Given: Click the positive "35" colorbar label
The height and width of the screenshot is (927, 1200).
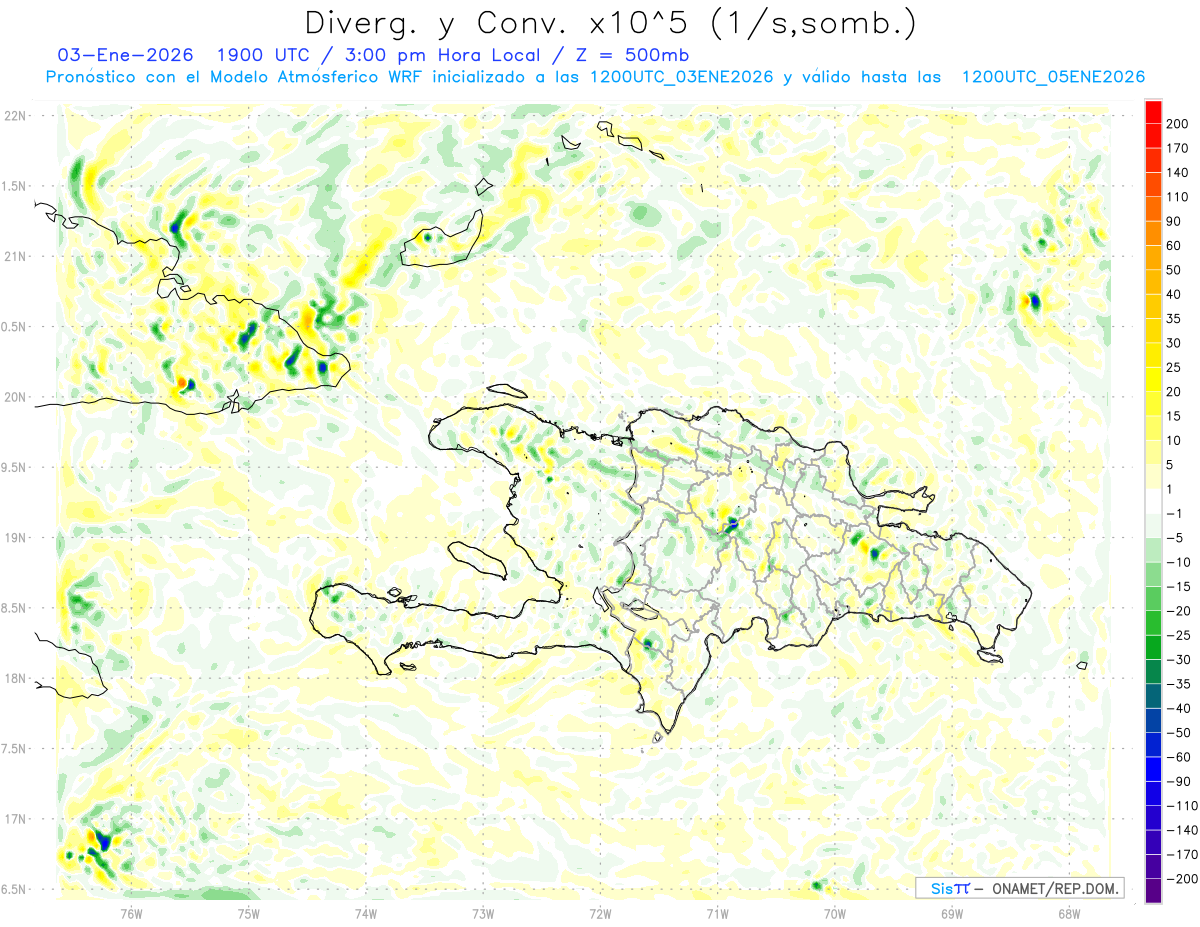Looking at the screenshot, I should tap(1174, 319).
